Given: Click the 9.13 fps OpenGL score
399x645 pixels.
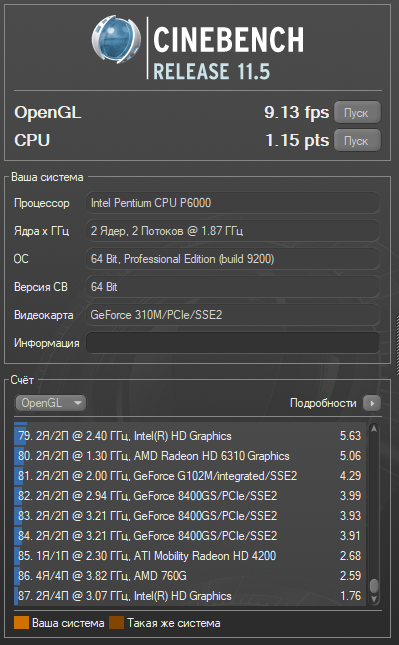Looking at the screenshot, I should tap(297, 112).
